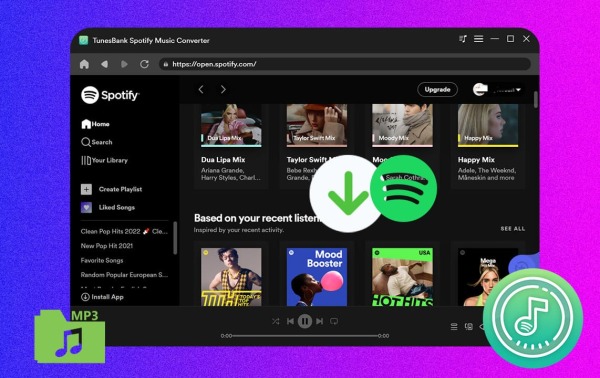Viewport: 600px width, 378px height.
Task: Click the playback progress bar
Action: [x=305, y=336]
